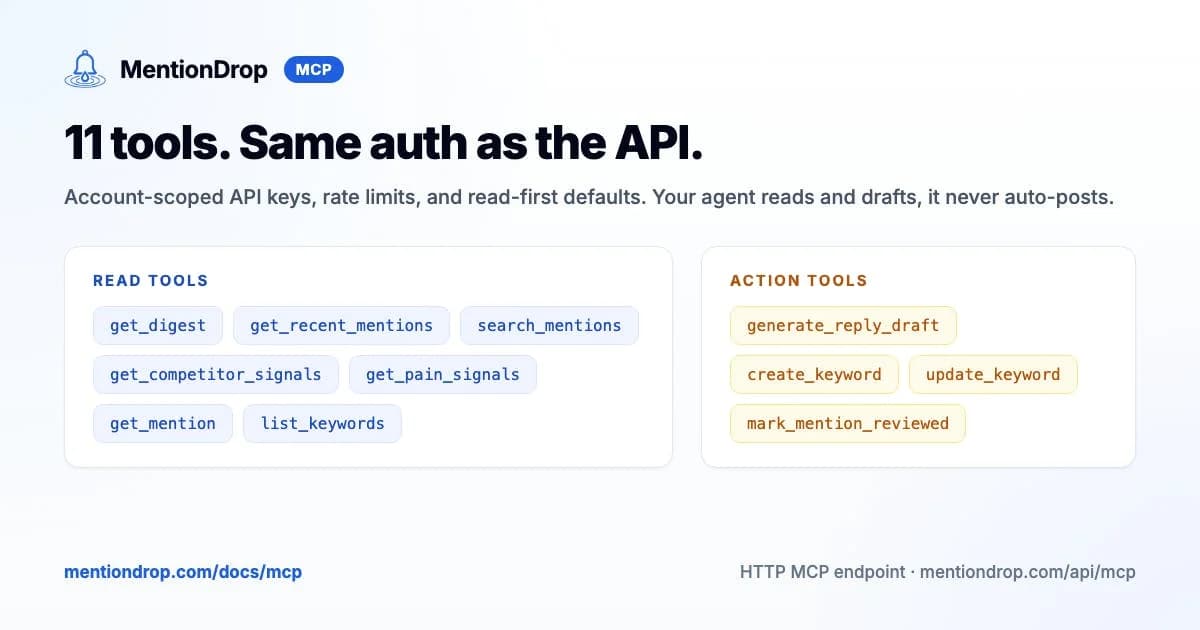Select the update_keyword action chip
Screen dimensions: 1200x630
pyautogui.click(x=993, y=374)
